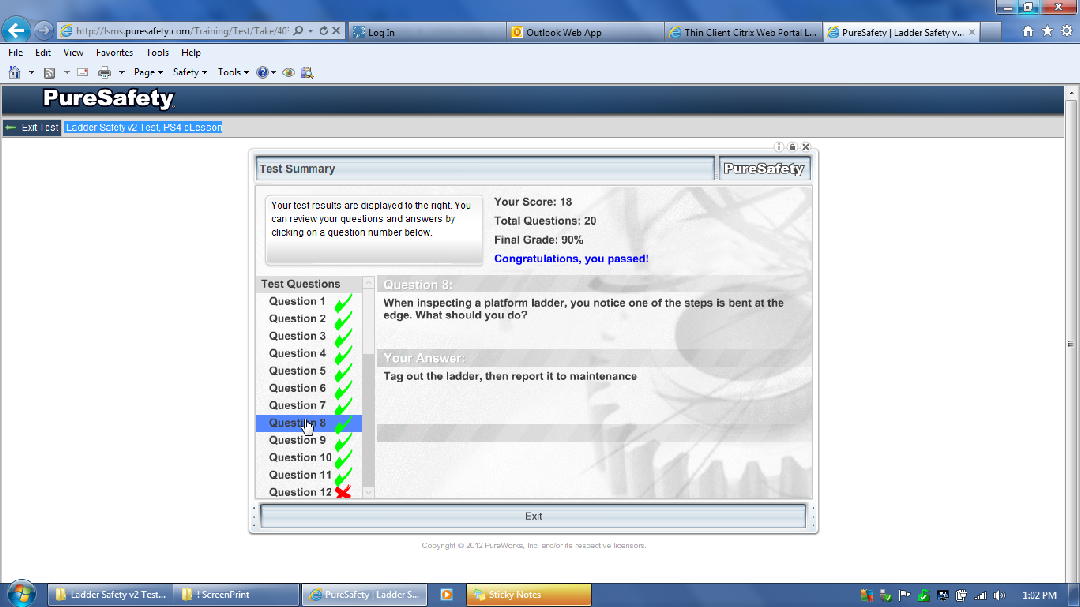1080x607 pixels.
Task: Click the read mail envelope icon
Action: pos(82,72)
